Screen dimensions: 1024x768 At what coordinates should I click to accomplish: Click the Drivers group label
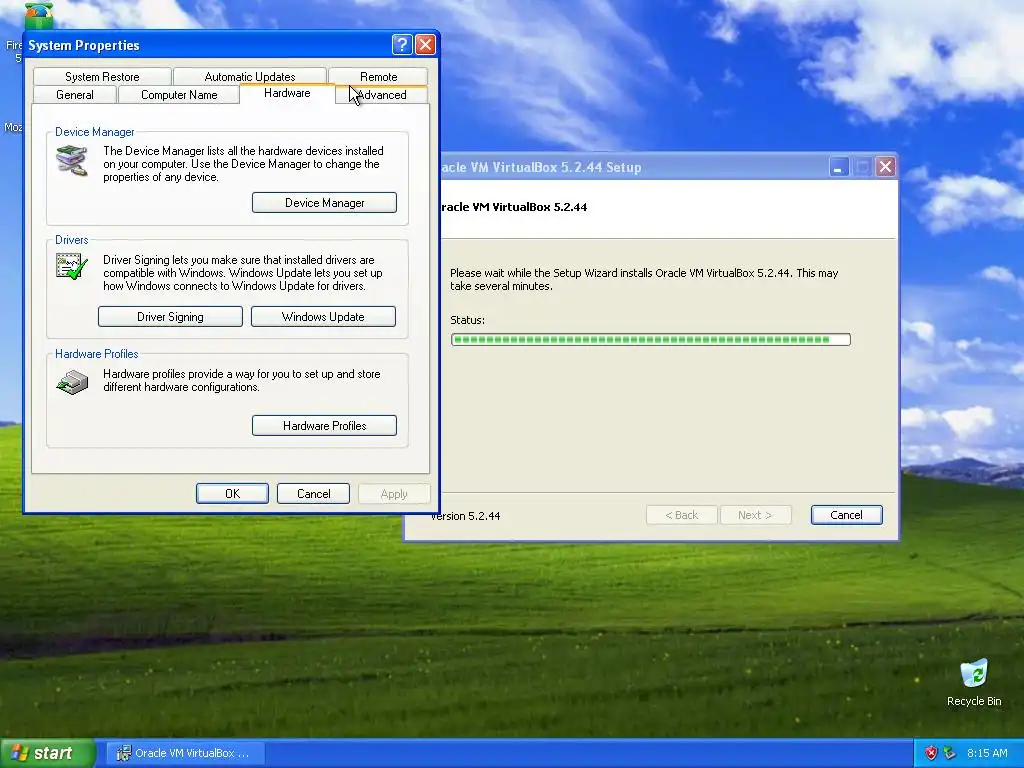point(71,240)
